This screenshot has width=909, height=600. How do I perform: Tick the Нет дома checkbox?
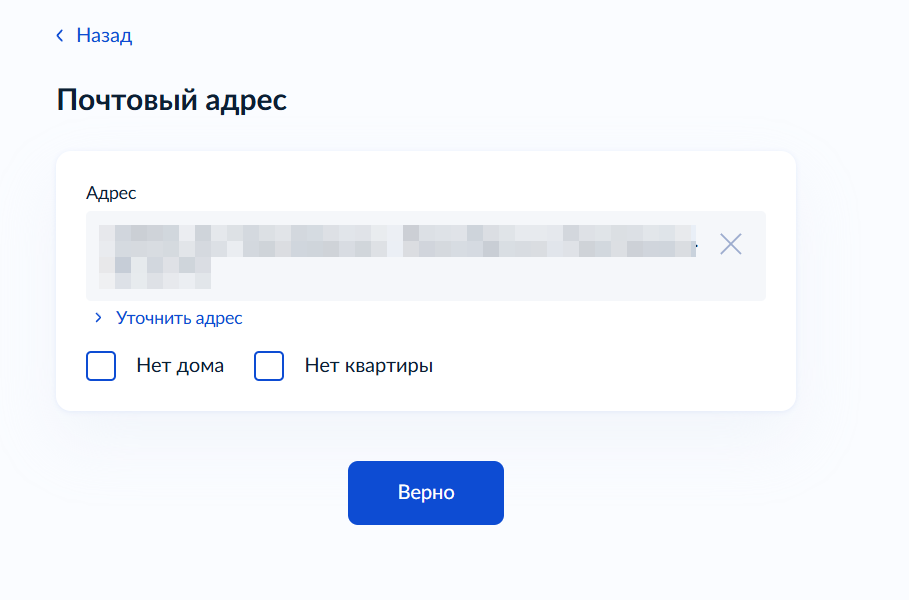coord(101,366)
